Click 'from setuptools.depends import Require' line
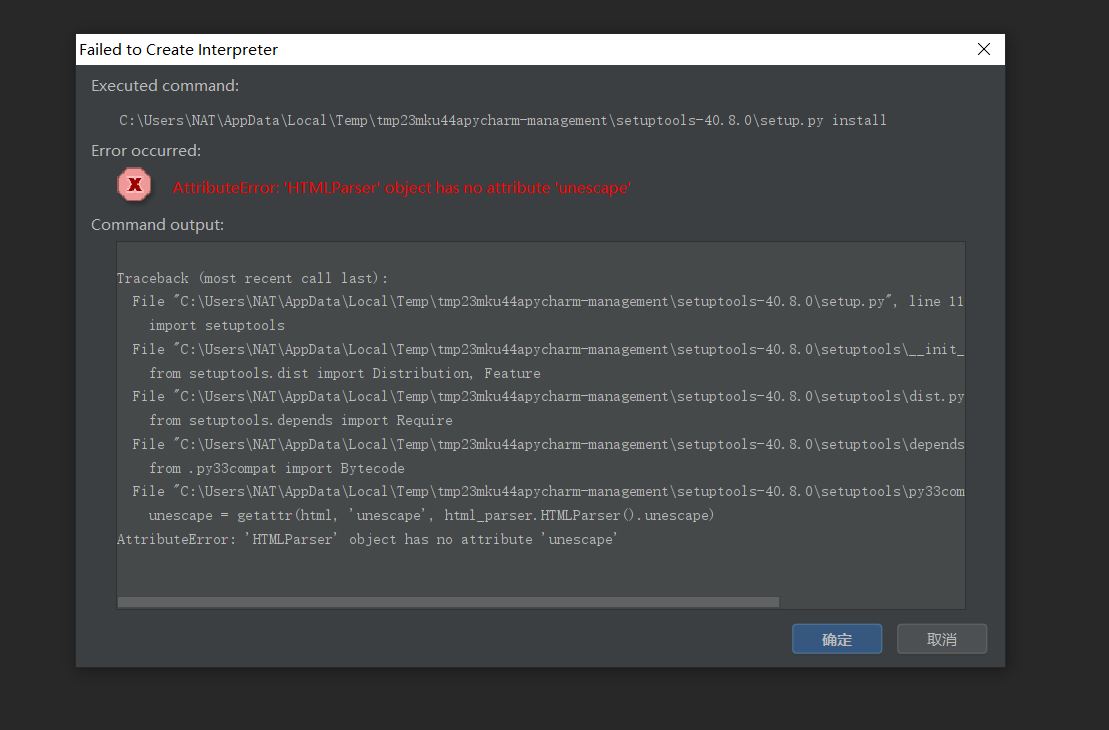This screenshot has height=730, width=1109. (301, 420)
